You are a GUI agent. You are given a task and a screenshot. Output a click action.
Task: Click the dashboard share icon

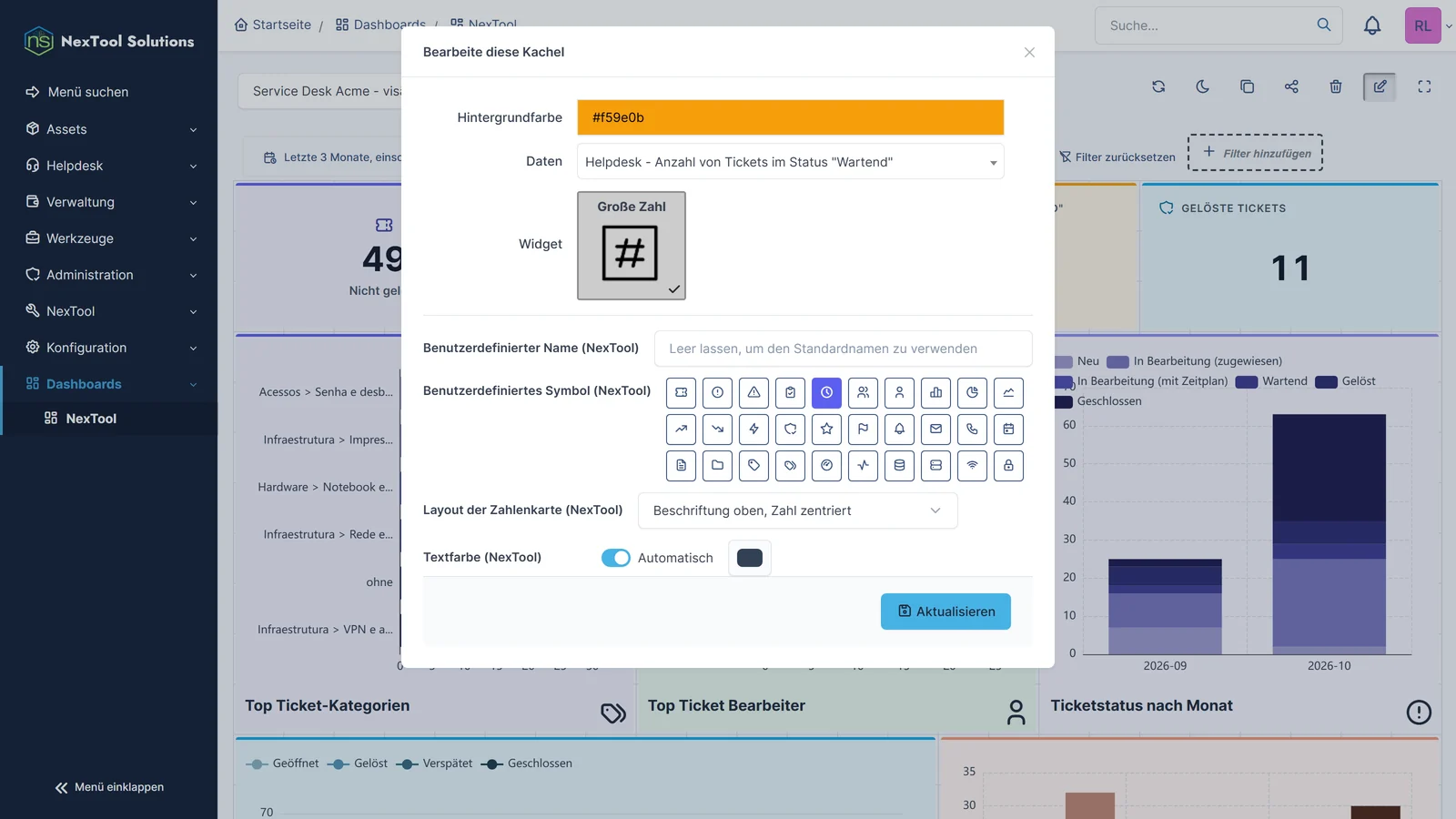pos(1291,86)
